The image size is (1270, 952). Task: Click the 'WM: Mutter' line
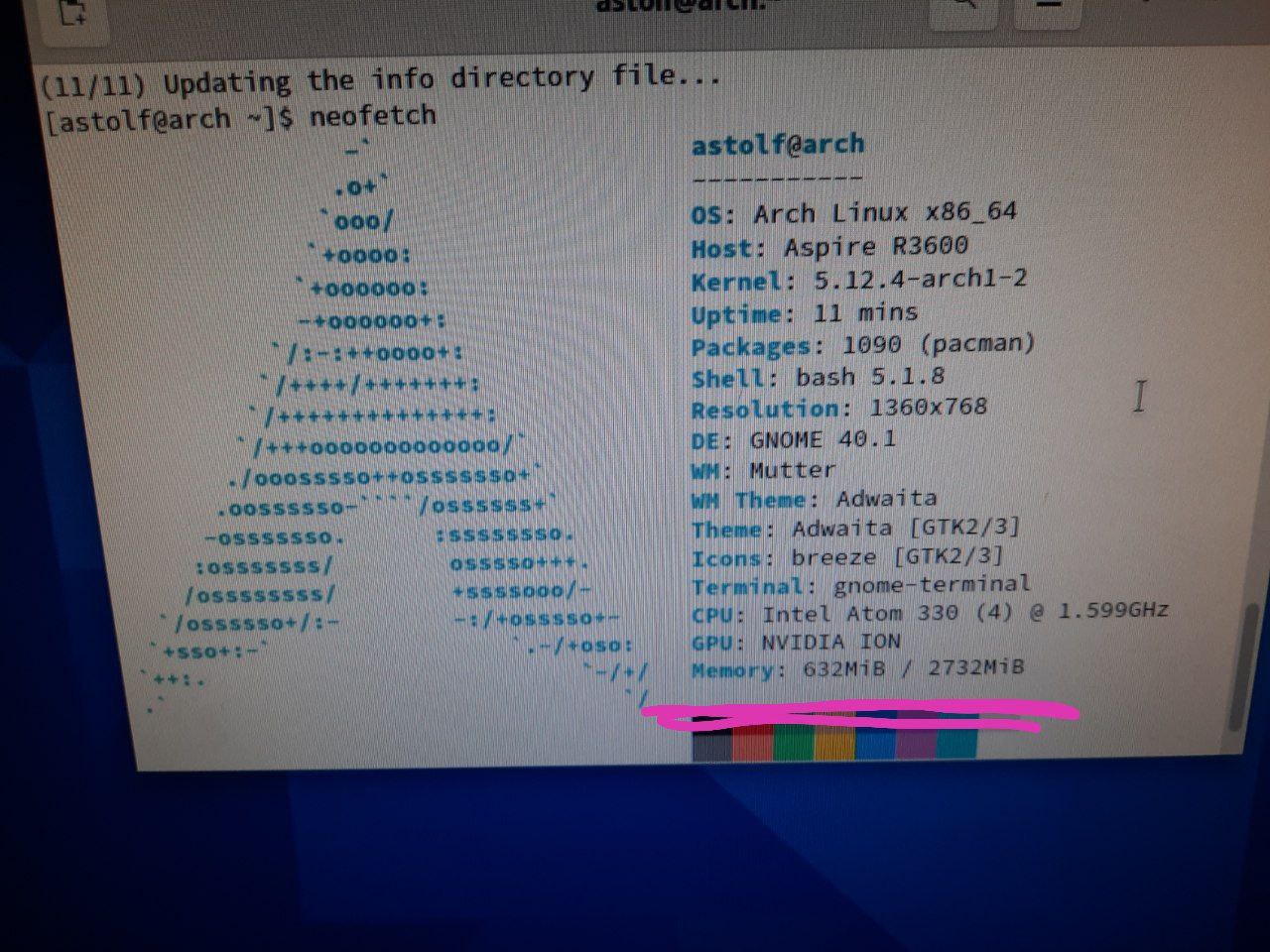(763, 469)
